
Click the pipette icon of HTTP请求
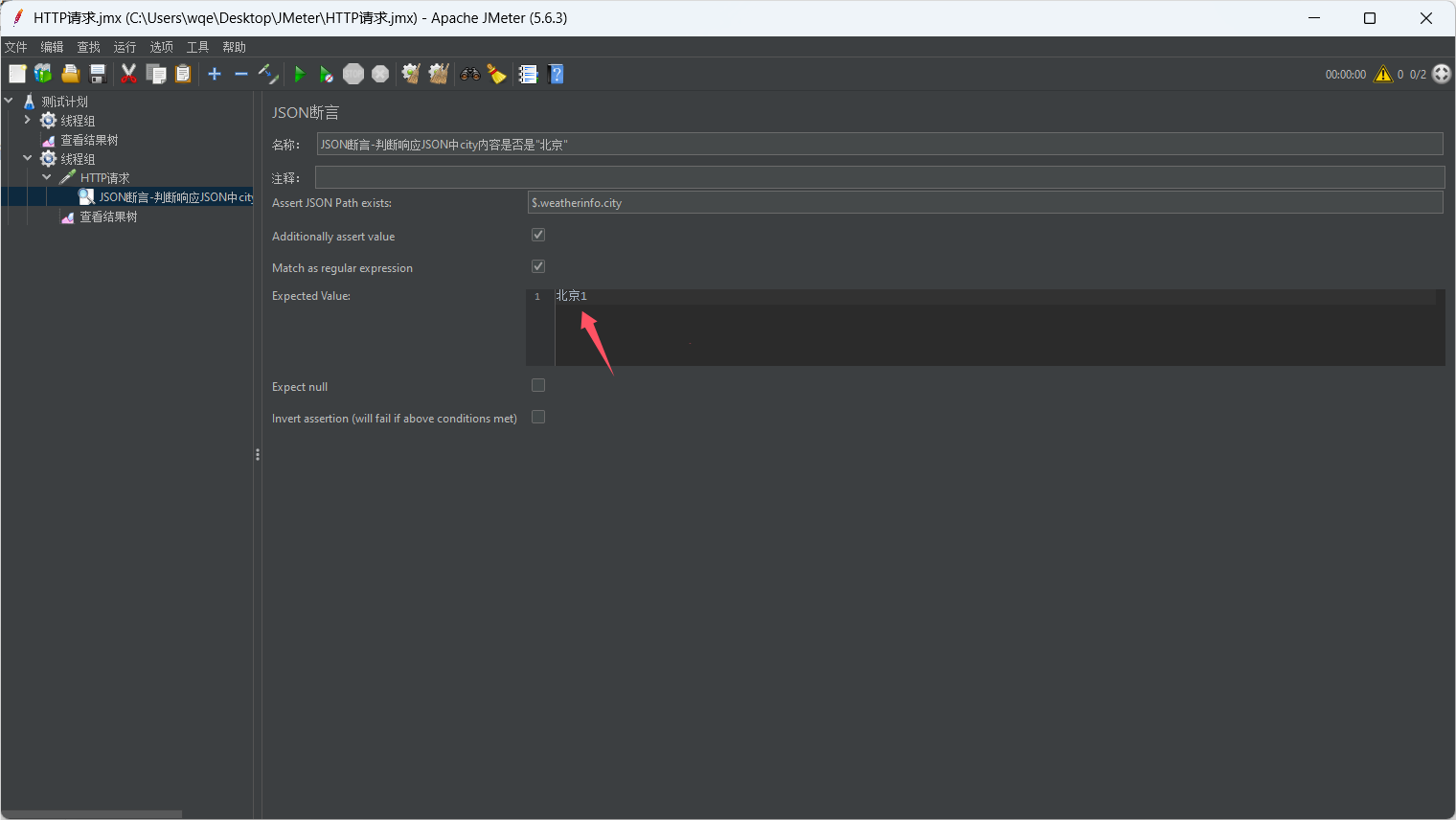[x=67, y=177]
